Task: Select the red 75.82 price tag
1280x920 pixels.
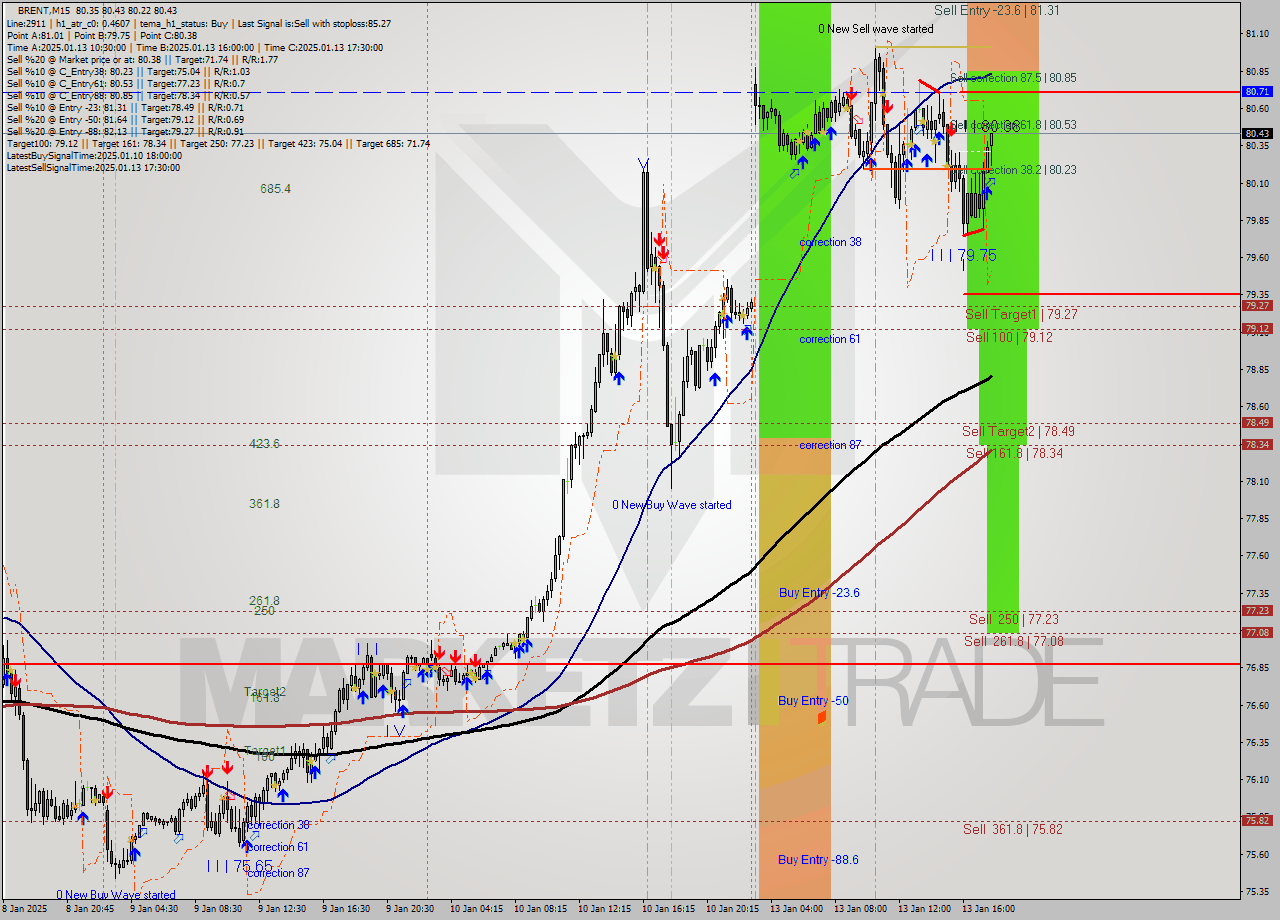Action: pyautogui.click(x=1257, y=820)
